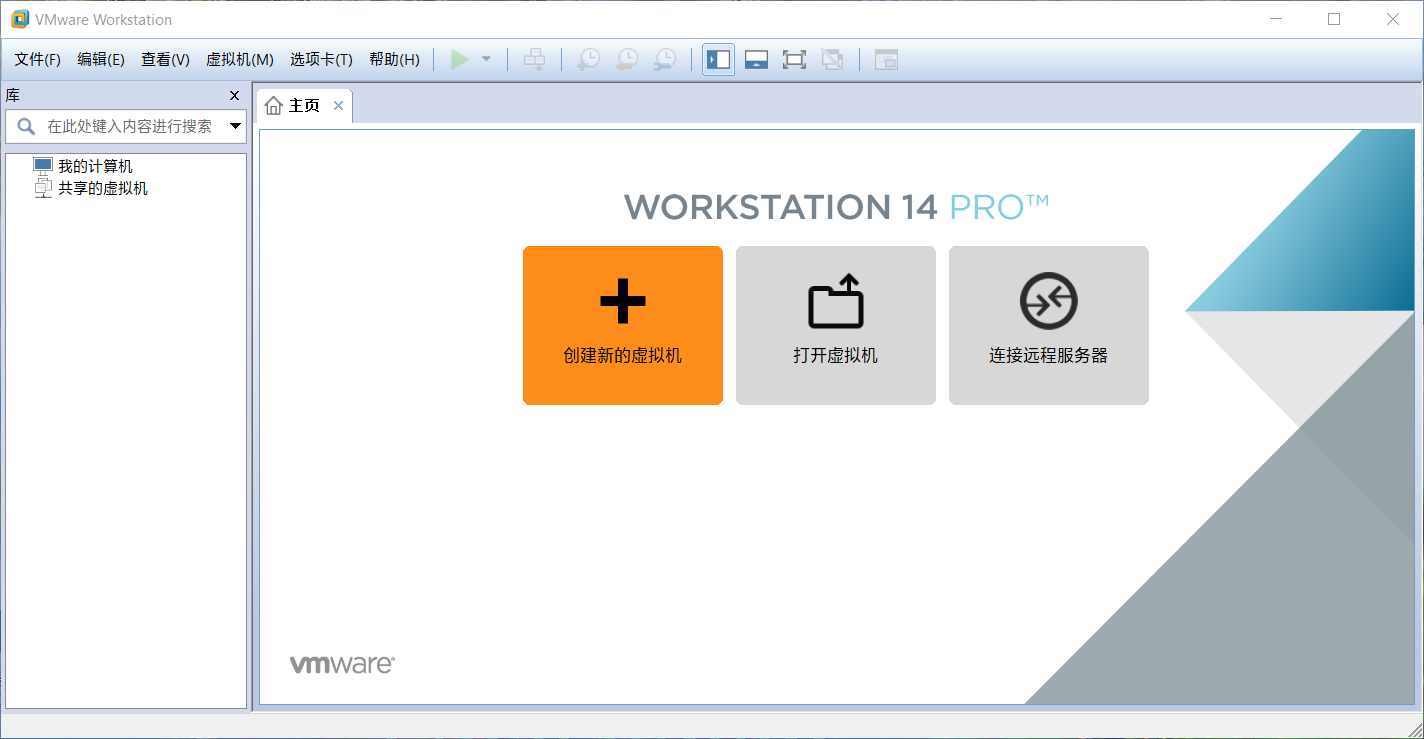Enter full screen mode via toolbar icon
This screenshot has height=739, width=1424.
pos(794,59)
